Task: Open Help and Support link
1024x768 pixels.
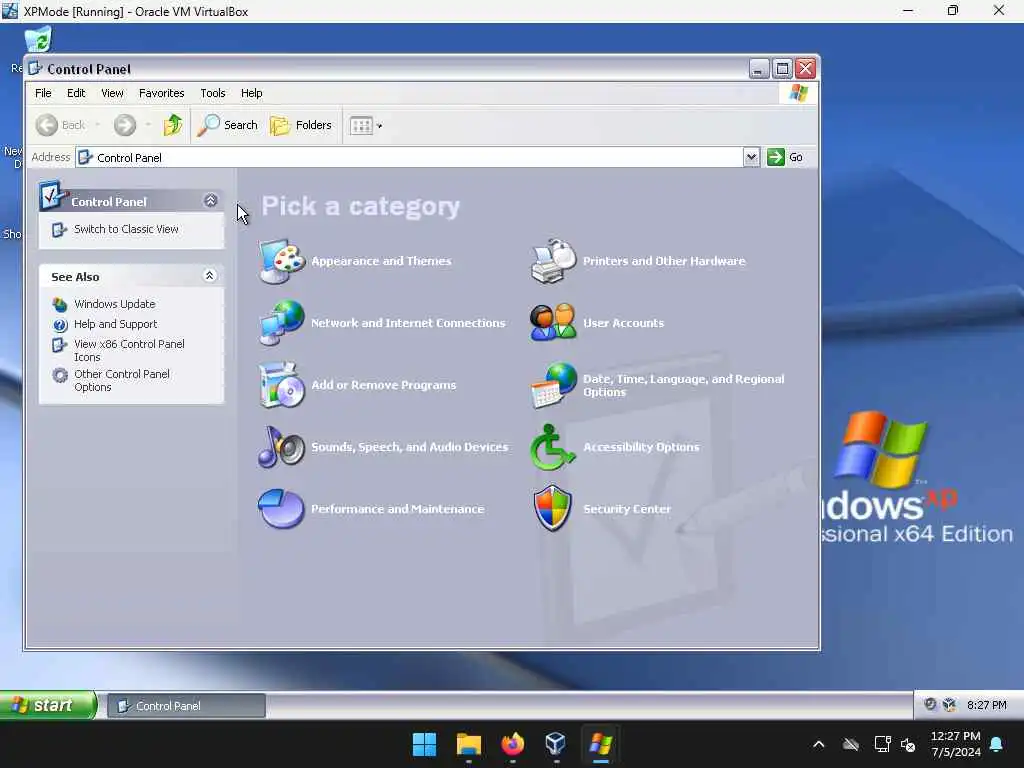Action: 116,325
